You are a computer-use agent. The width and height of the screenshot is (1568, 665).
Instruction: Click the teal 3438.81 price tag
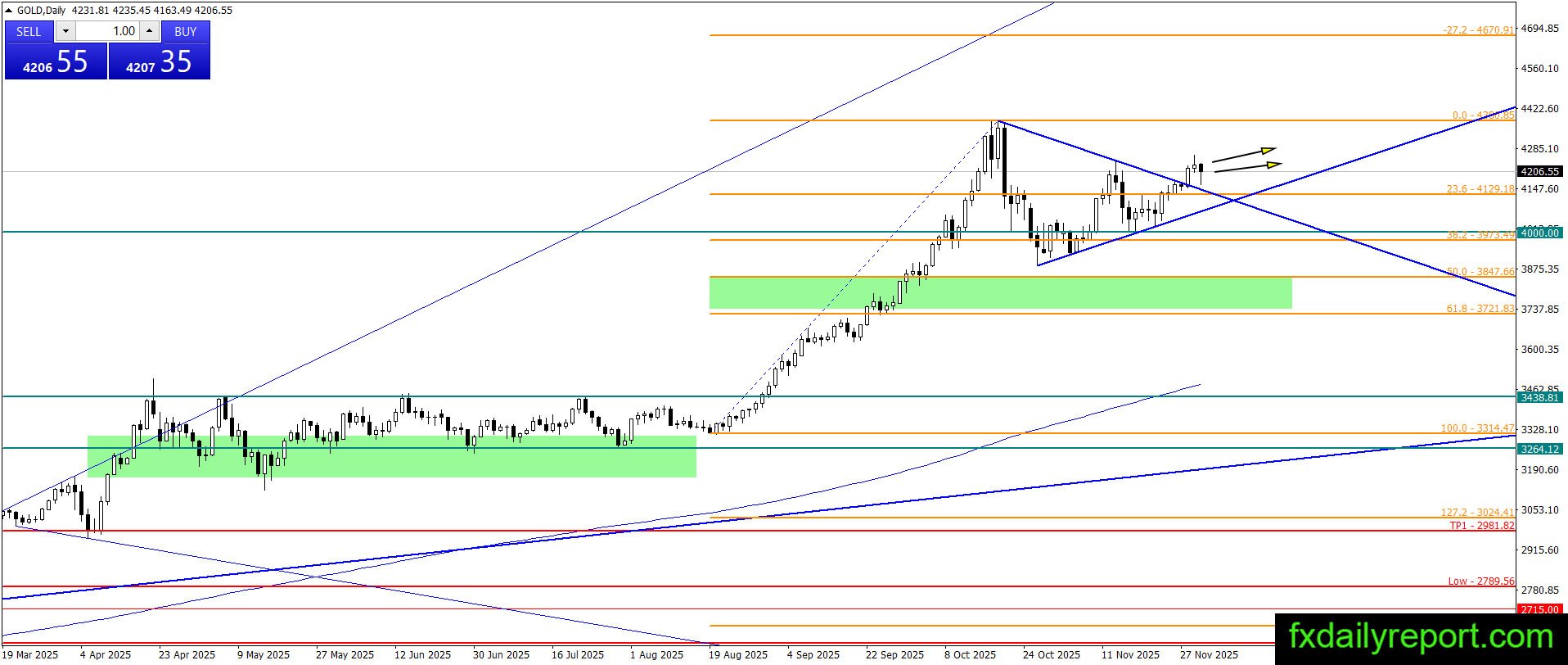pos(1539,397)
